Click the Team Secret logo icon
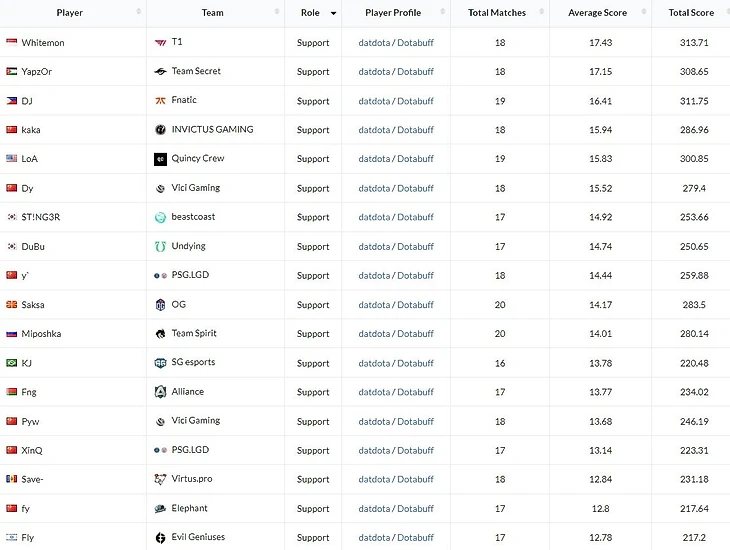 click(x=160, y=72)
